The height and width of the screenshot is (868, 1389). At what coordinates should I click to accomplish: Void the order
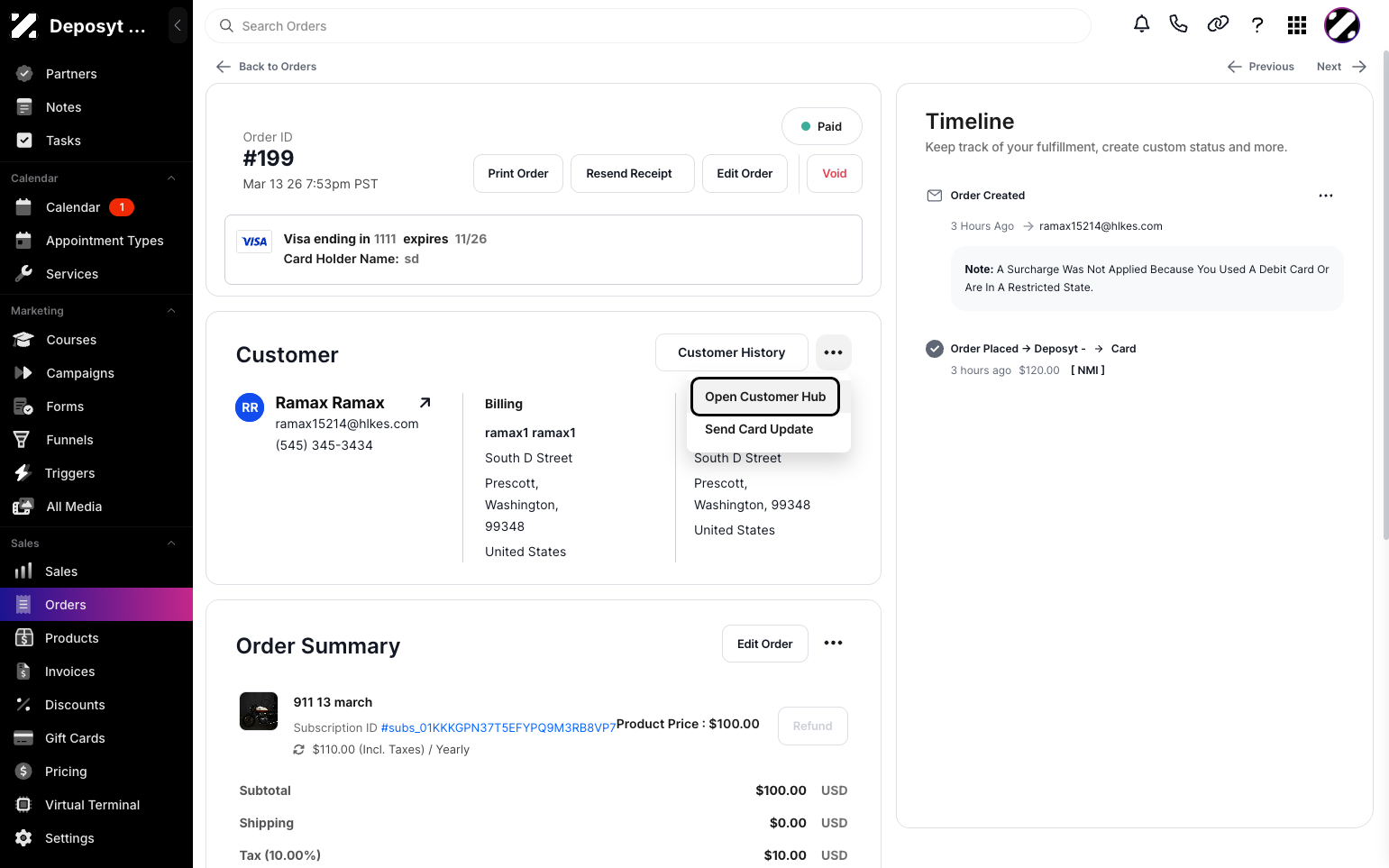[835, 174]
